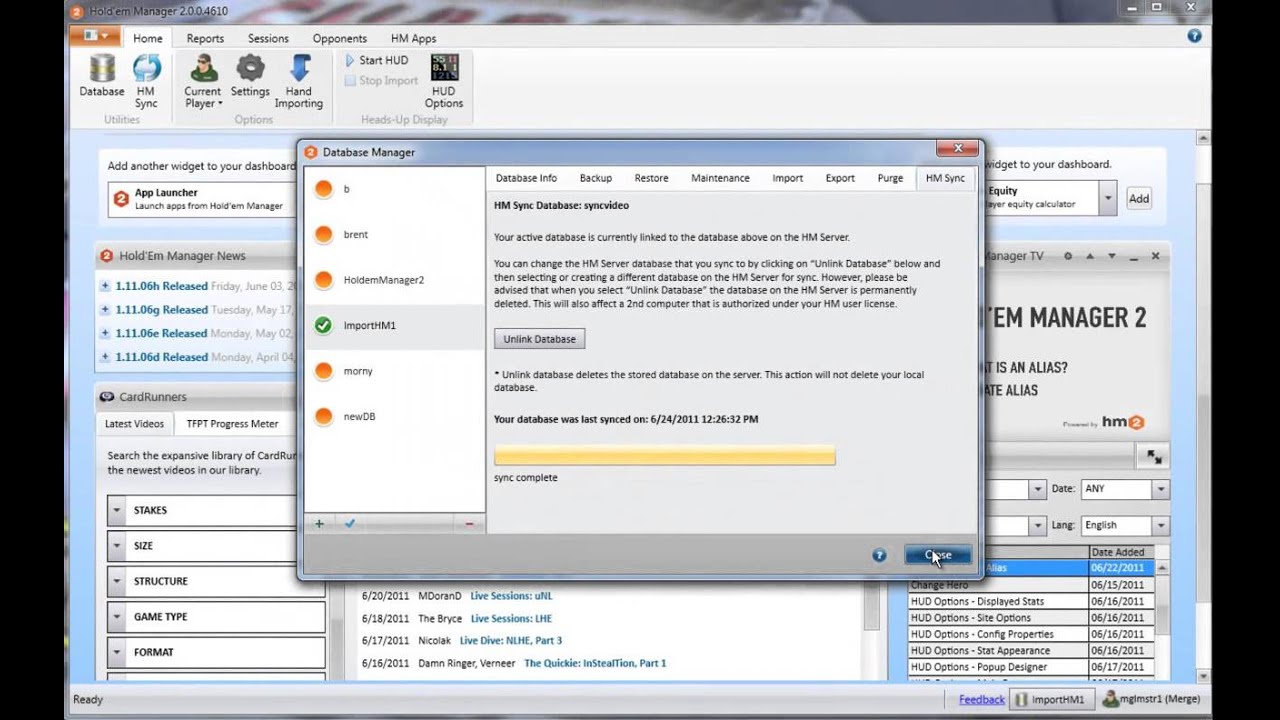This screenshot has width=1280, height=720.
Task: Open the Database Info tab
Action: [x=526, y=178]
